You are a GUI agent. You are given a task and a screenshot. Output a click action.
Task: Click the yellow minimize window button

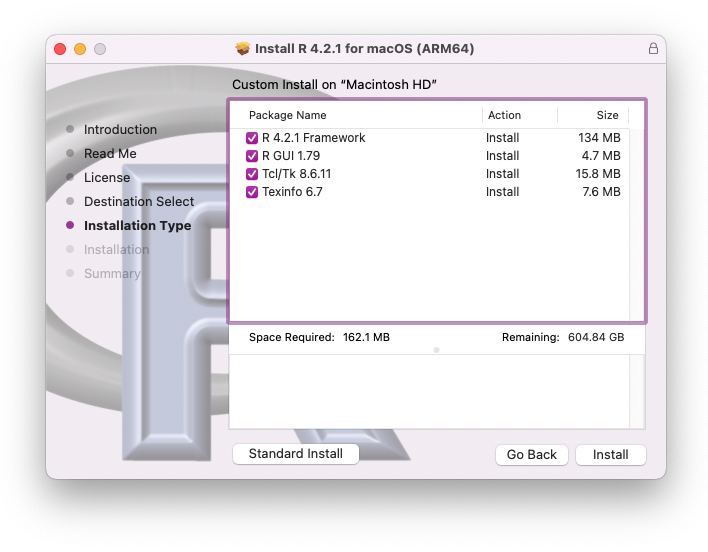80,49
